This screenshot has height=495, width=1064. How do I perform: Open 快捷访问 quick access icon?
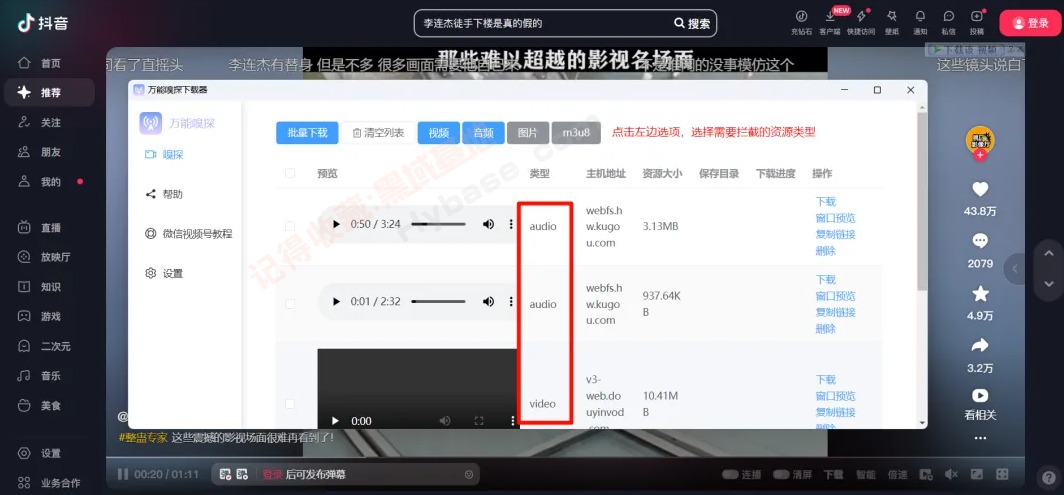(861, 16)
